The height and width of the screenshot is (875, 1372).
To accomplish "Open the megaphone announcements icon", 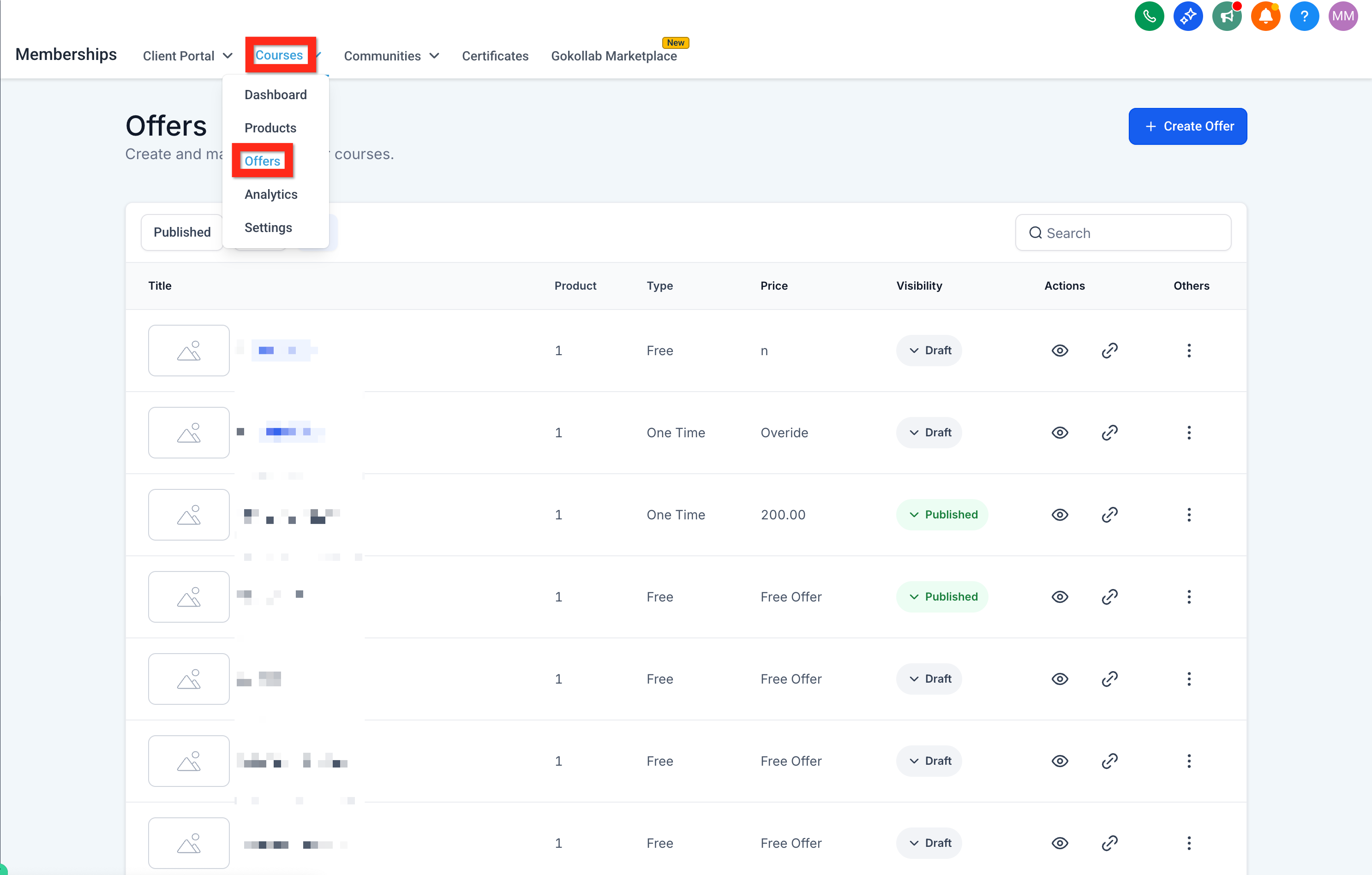I will pos(1226,16).
